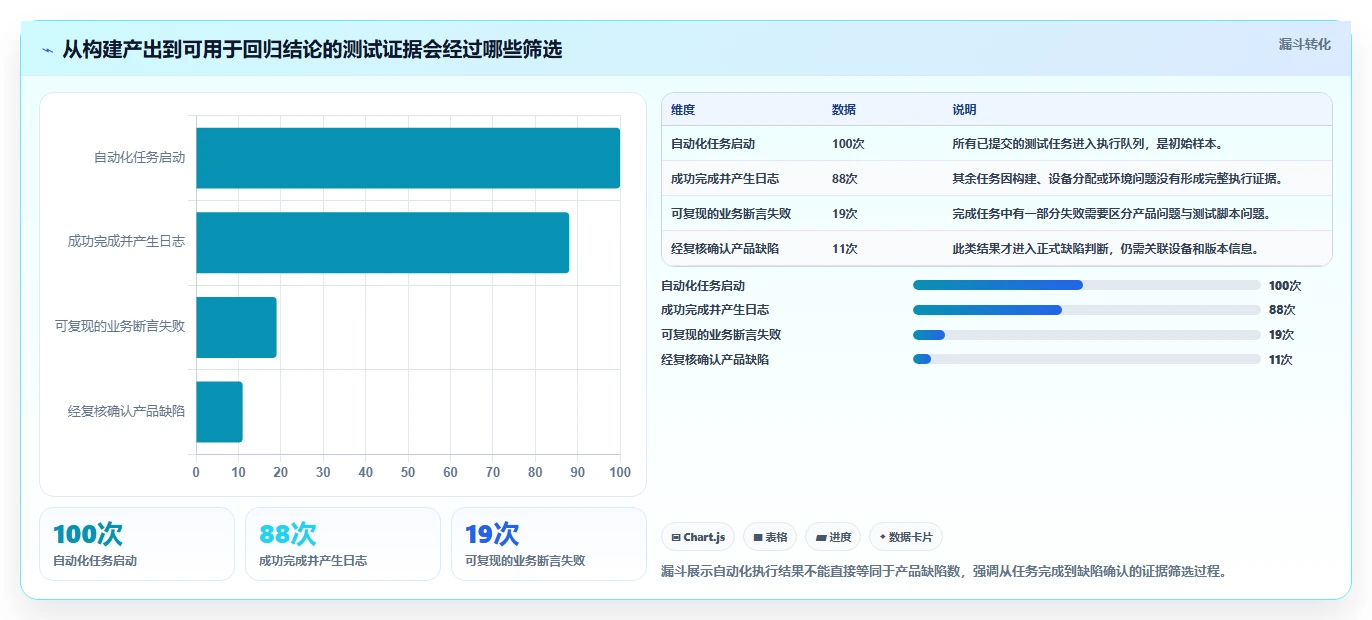Click the 数据卡片 tag chip
Image resolution: width=1372 pixels, height=620 pixels.
coord(906,537)
